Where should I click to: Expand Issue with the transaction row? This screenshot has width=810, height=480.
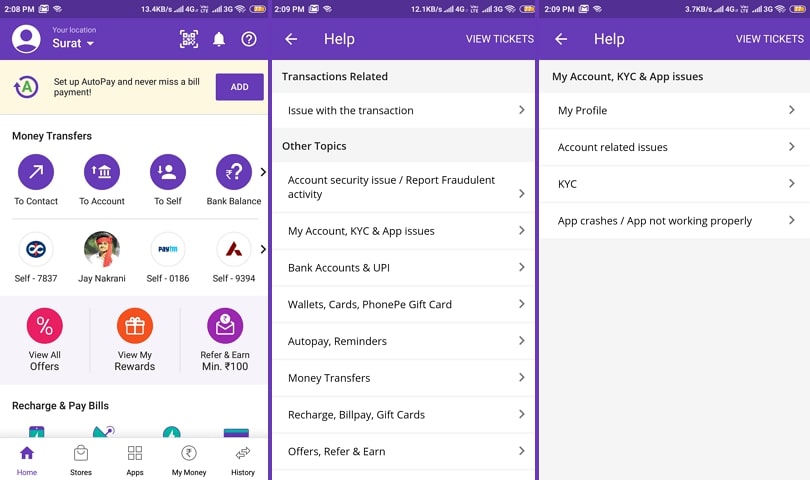405,110
